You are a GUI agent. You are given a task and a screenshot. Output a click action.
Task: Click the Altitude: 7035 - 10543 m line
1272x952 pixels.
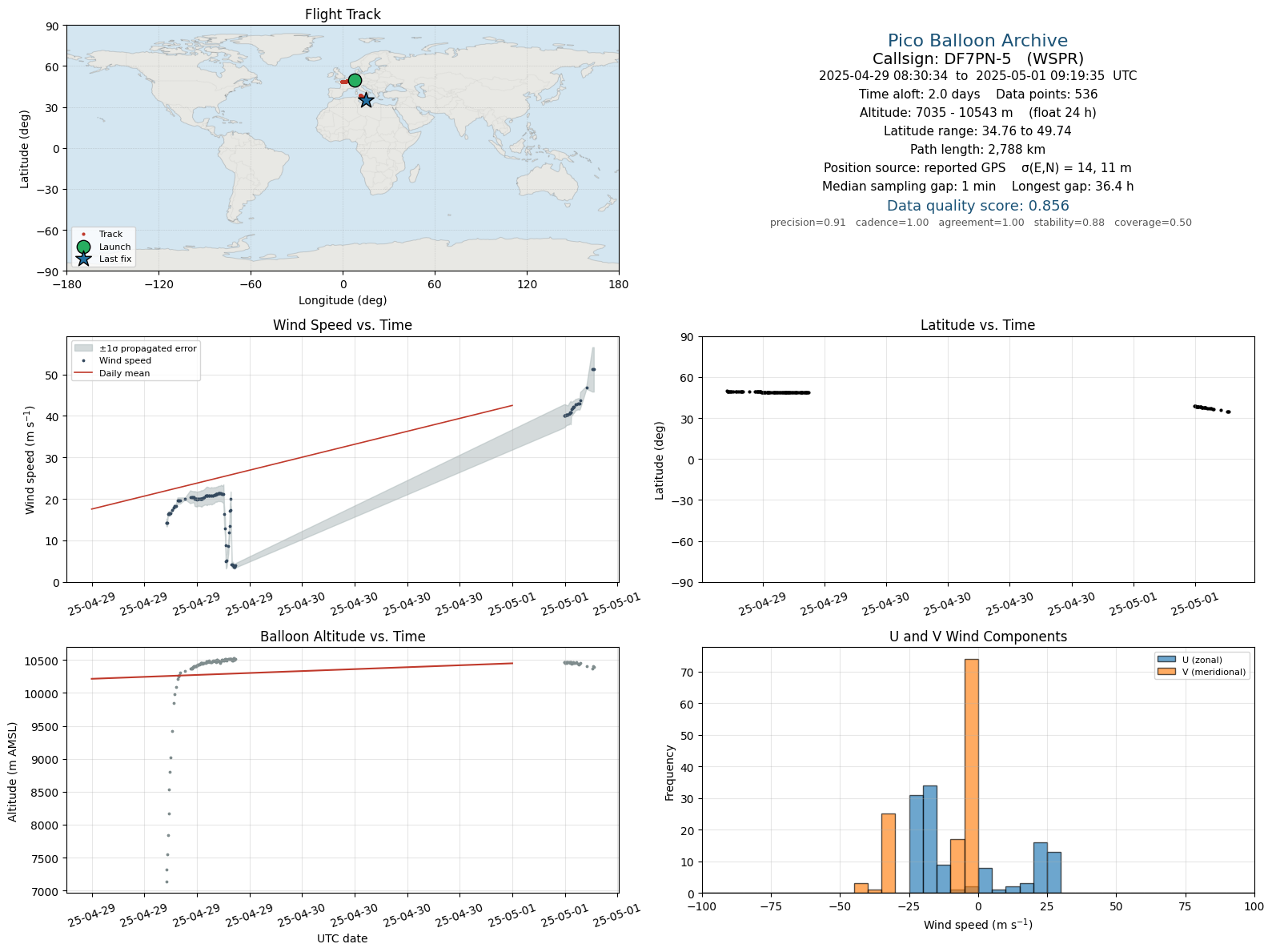pos(977,113)
